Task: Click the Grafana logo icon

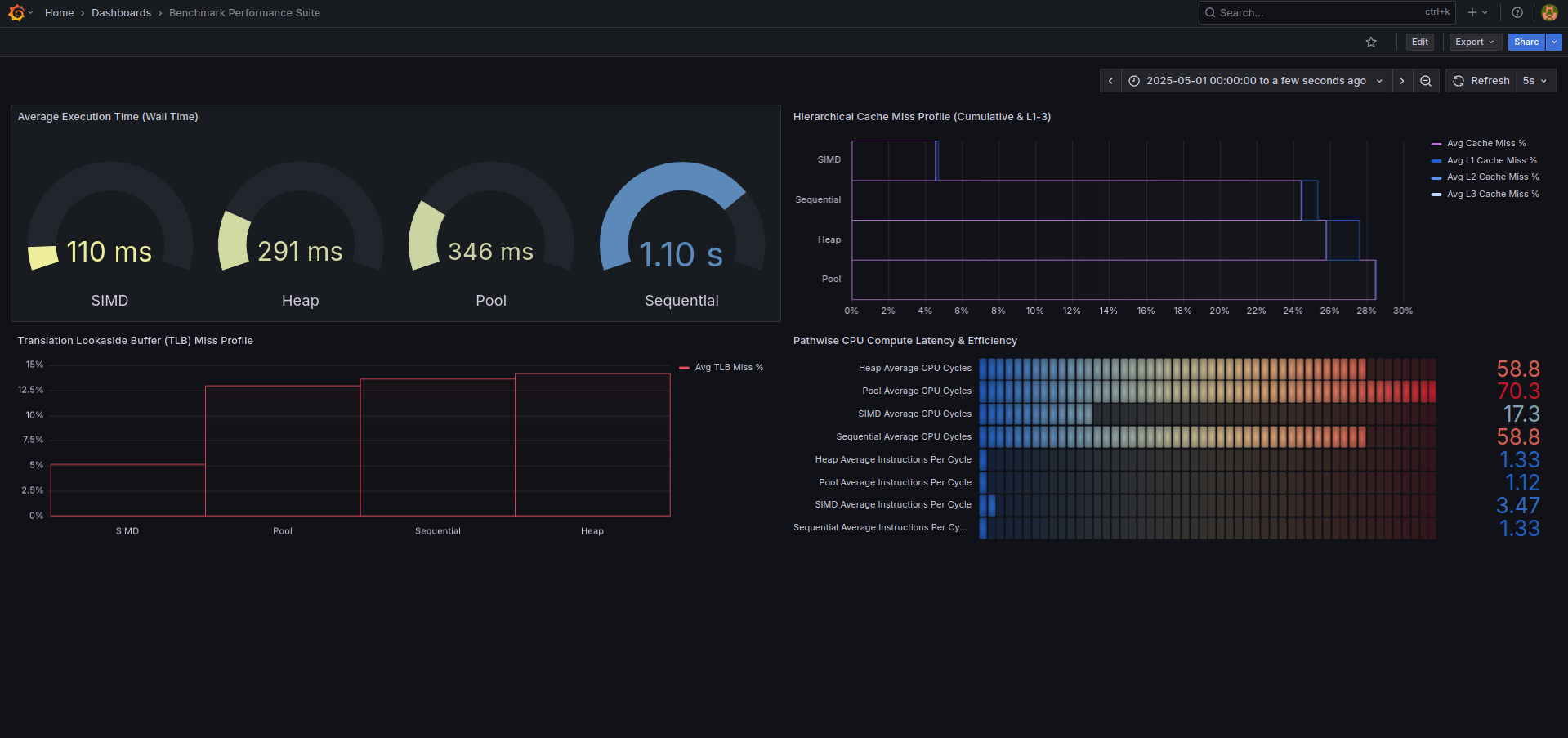Action: tap(16, 13)
